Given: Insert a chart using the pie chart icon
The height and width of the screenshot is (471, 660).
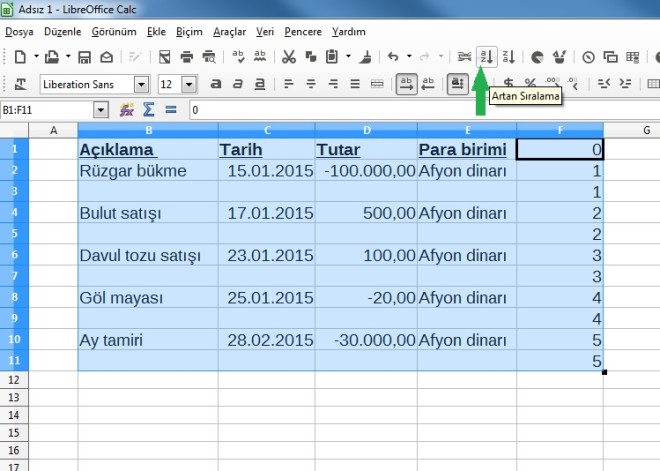Looking at the screenshot, I should point(538,57).
